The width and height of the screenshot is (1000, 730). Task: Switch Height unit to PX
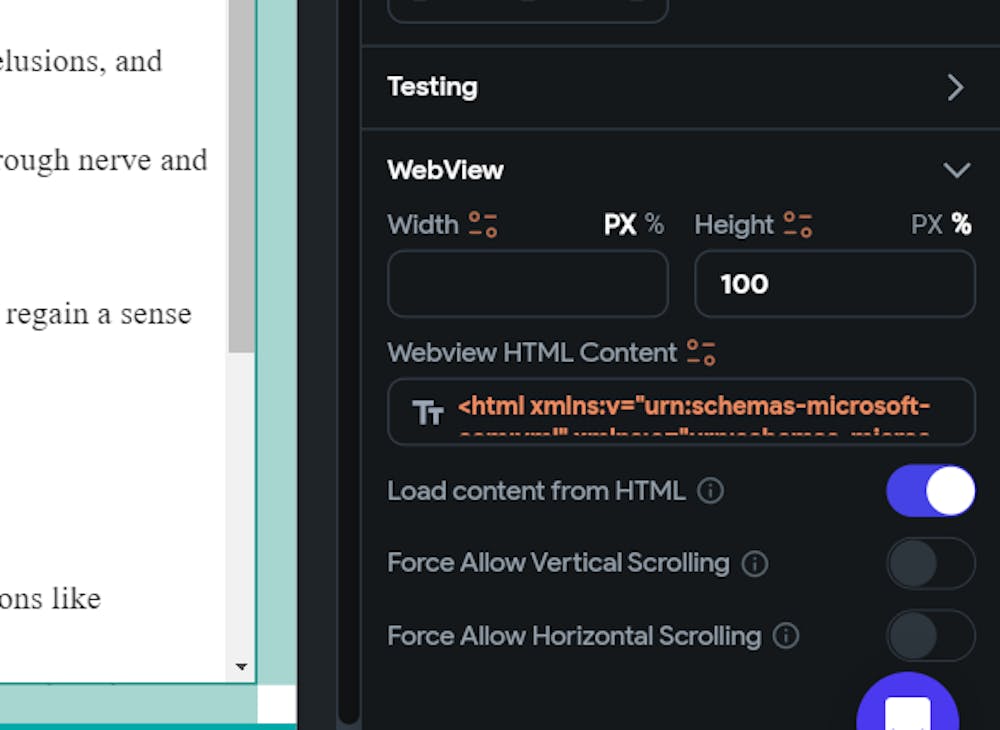click(x=927, y=225)
